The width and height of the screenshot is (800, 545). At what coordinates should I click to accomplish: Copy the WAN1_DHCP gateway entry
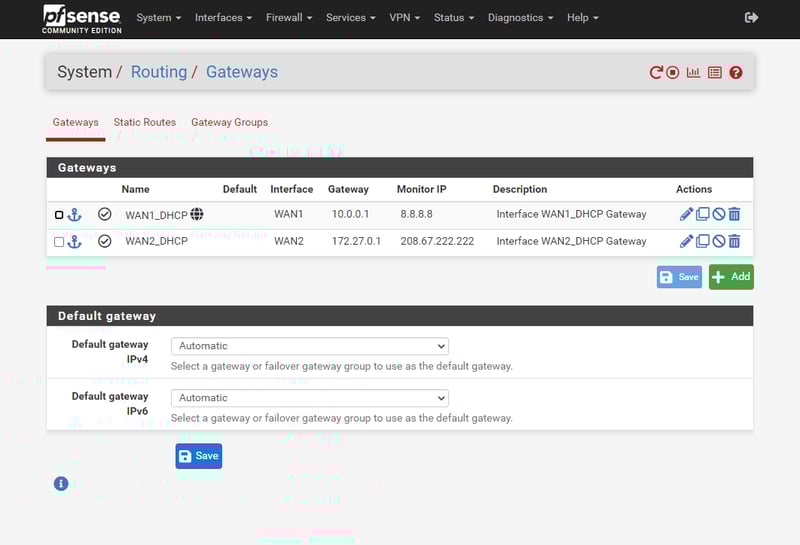pyautogui.click(x=702, y=214)
